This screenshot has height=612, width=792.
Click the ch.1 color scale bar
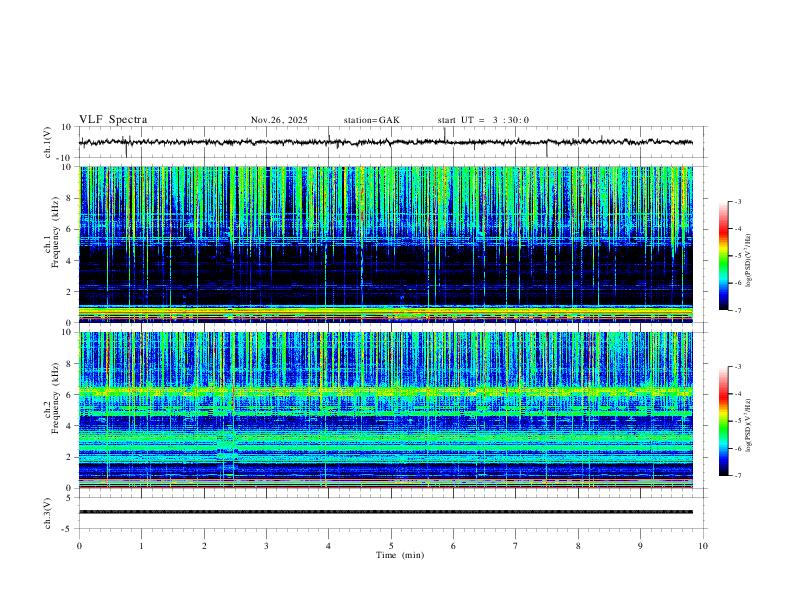click(x=723, y=256)
